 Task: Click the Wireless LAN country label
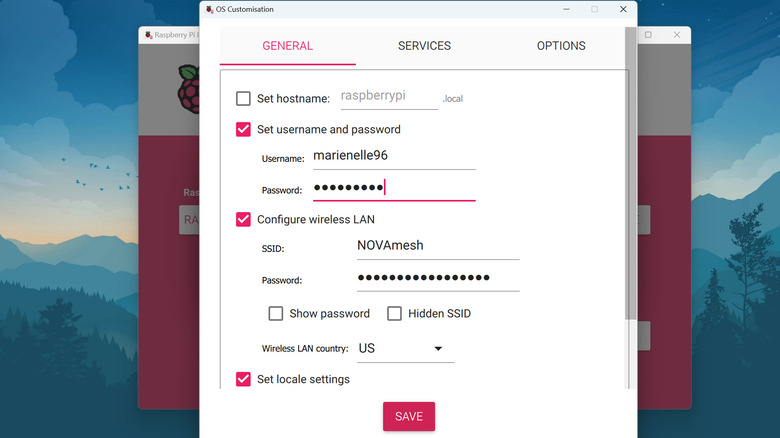[305, 348]
